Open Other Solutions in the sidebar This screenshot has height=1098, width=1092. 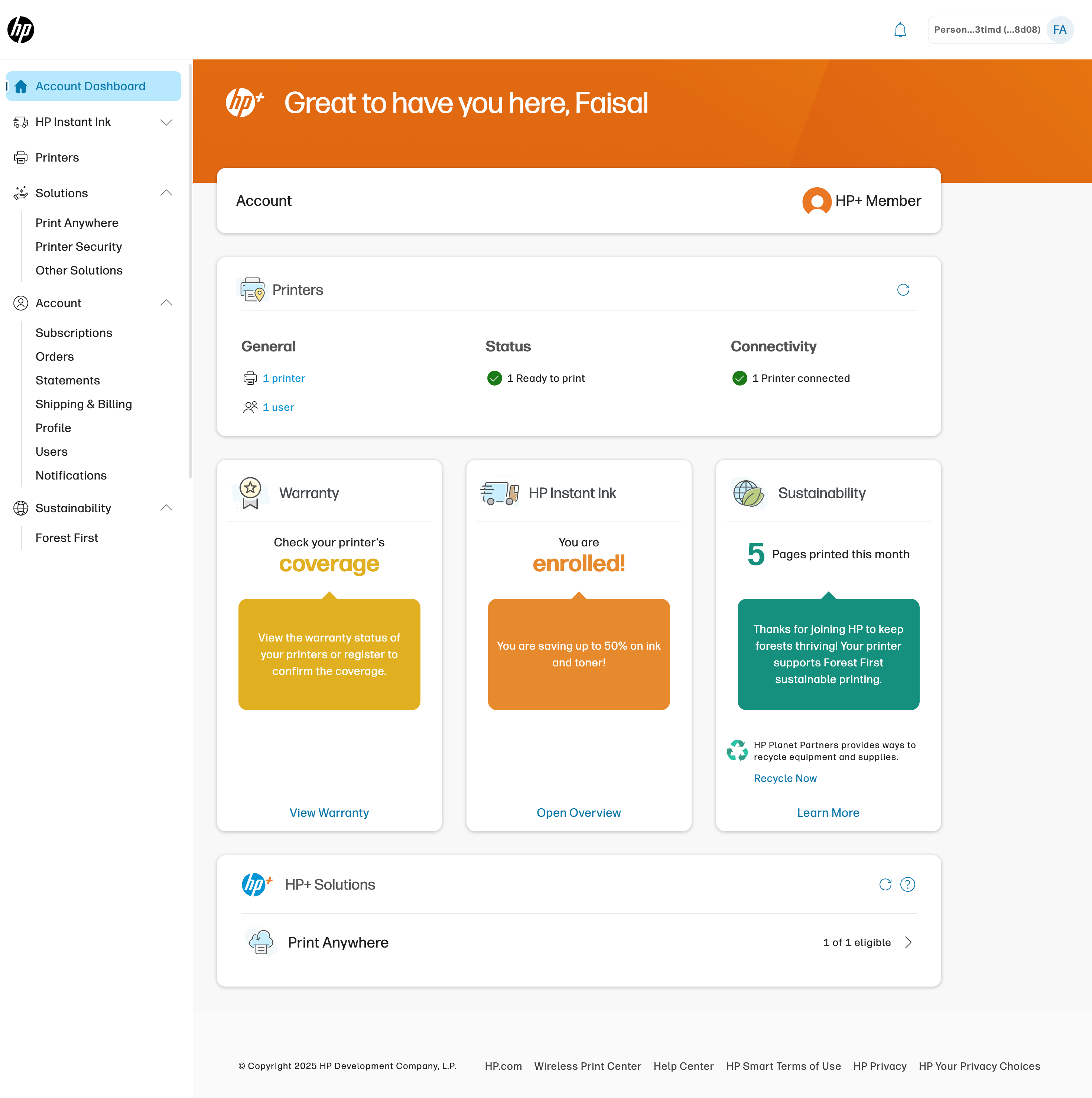[x=79, y=270]
